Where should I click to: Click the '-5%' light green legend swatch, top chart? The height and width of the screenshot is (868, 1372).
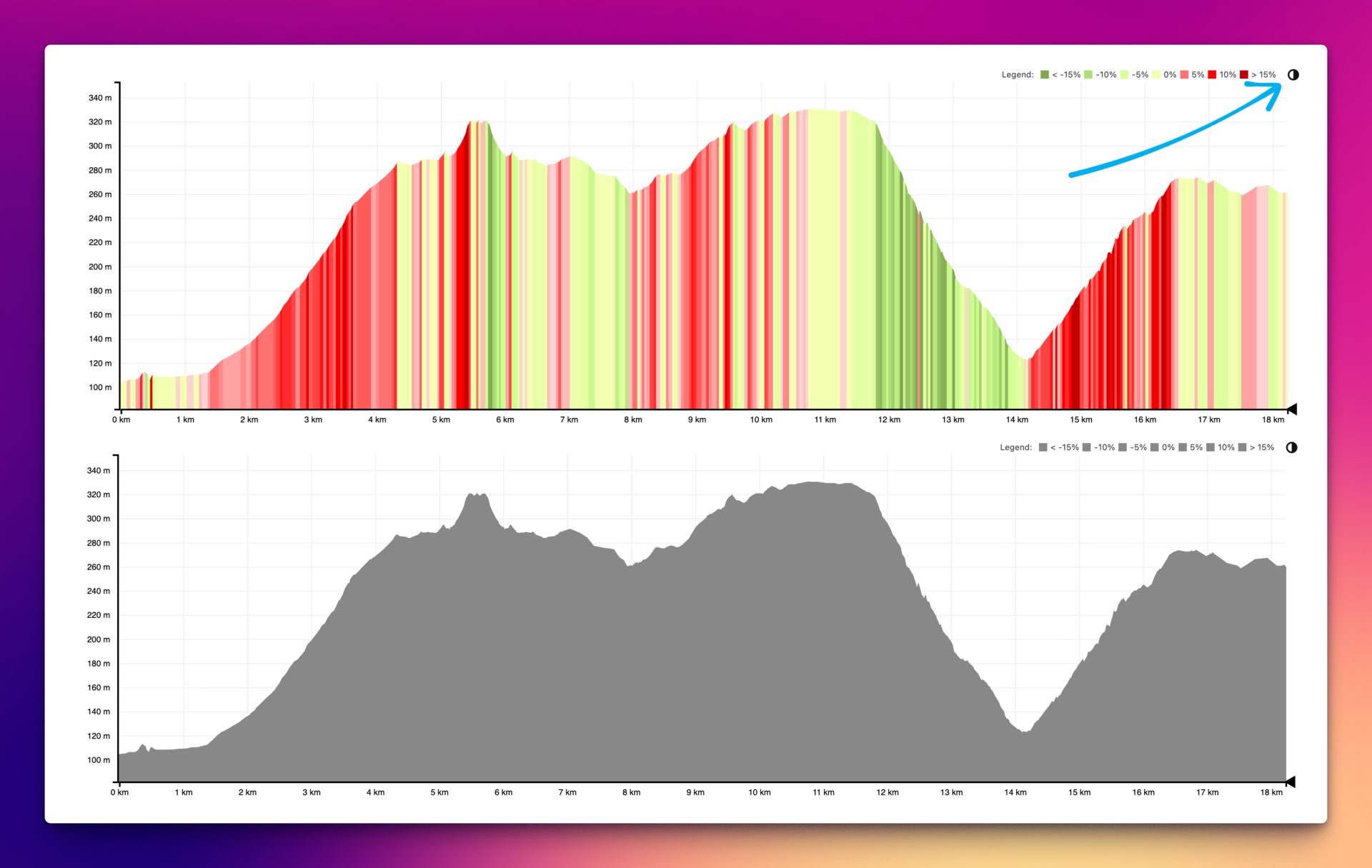coord(1124,75)
